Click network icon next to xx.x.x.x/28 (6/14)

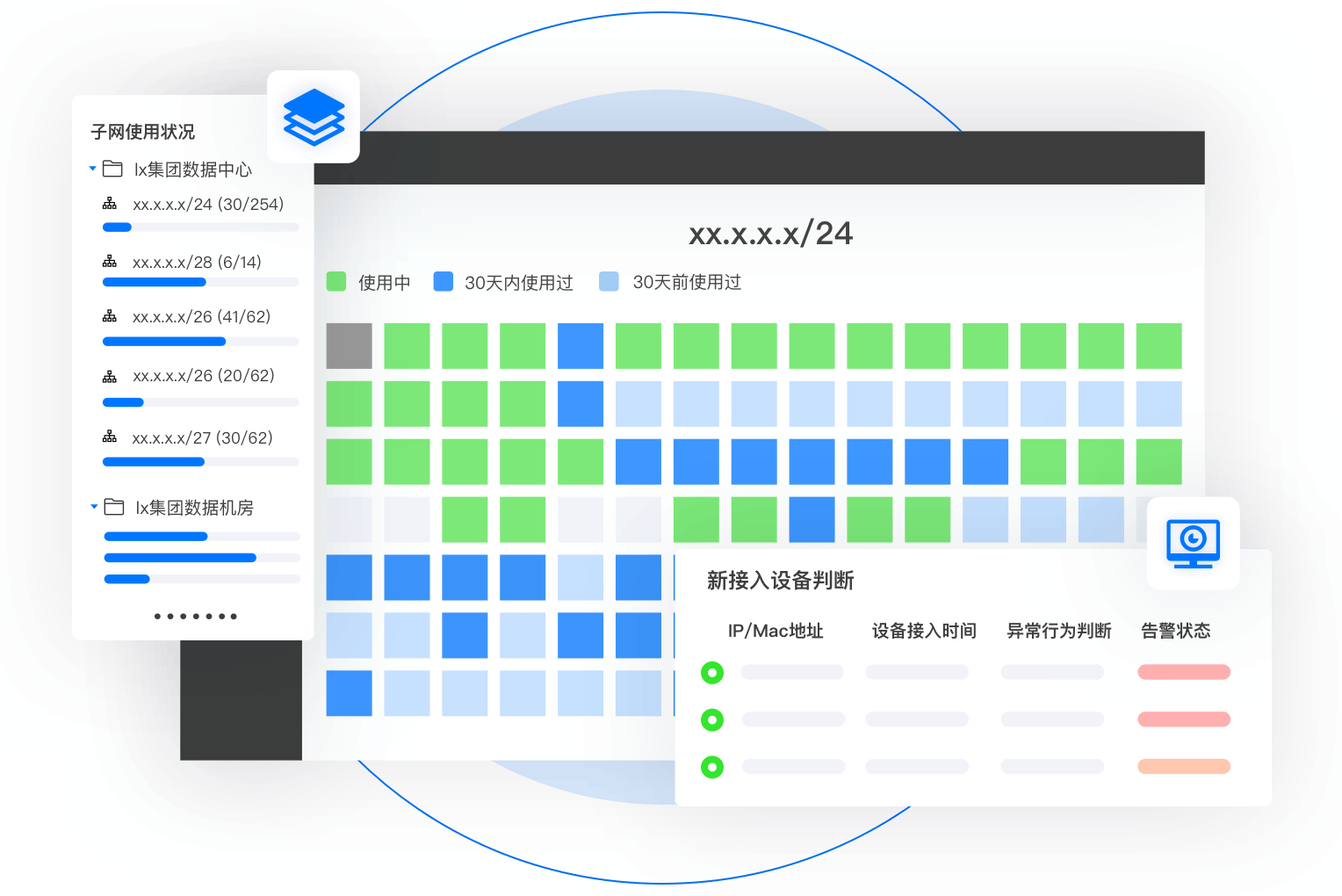tap(110, 262)
